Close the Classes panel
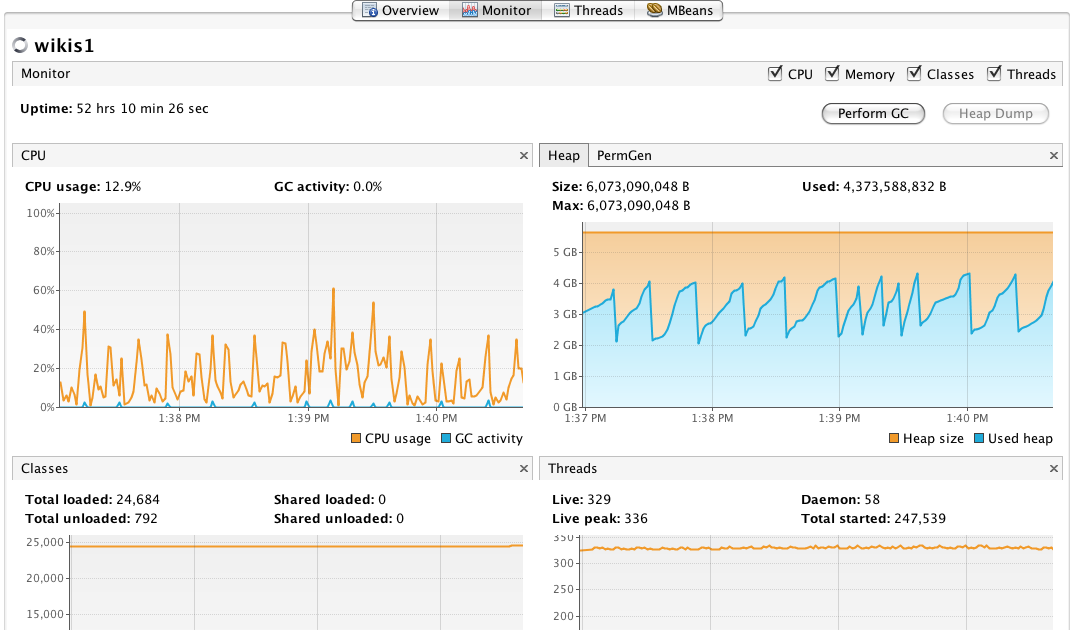Screen dimensions: 1076x630 click(x=523, y=468)
